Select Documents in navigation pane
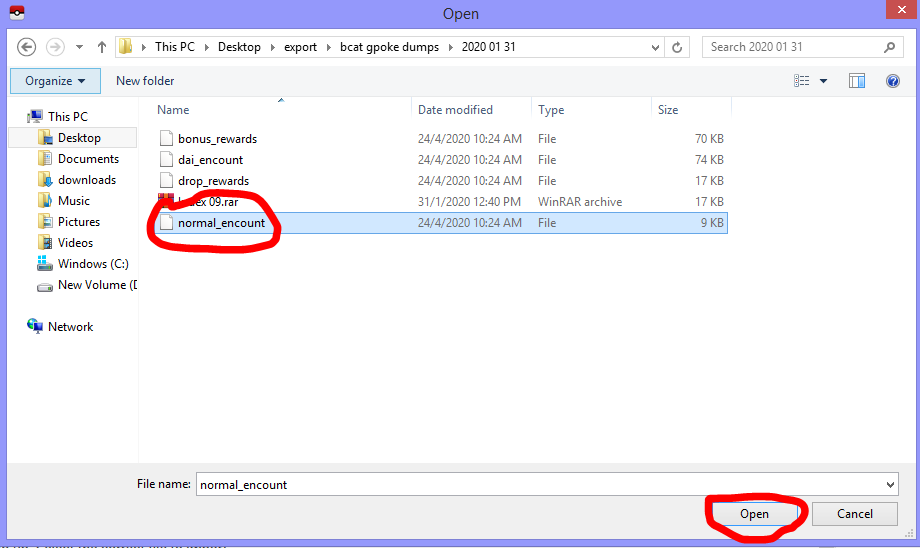 [x=88, y=159]
